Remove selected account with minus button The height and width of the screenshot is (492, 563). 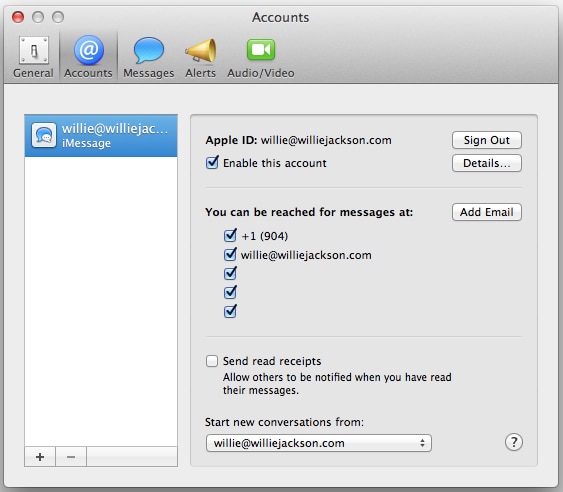tap(71, 457)
